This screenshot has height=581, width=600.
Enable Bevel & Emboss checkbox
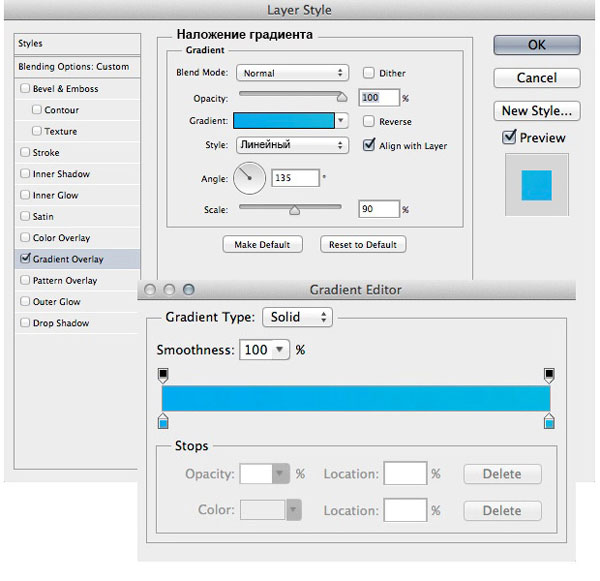(x=25, y=88)
